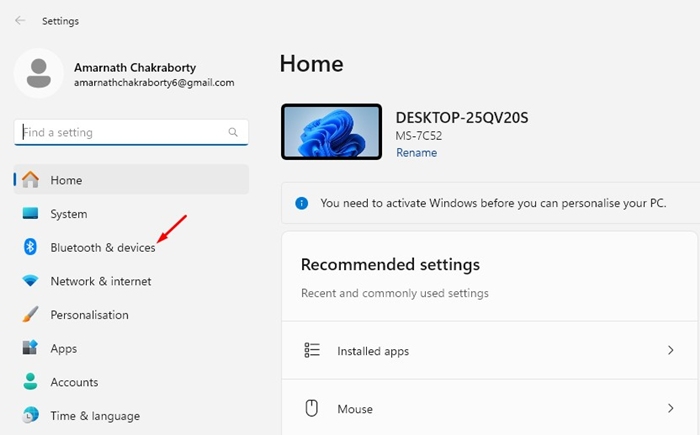Open Personalisation category
The height and width of the screenshot is (435, 700).
131,315
